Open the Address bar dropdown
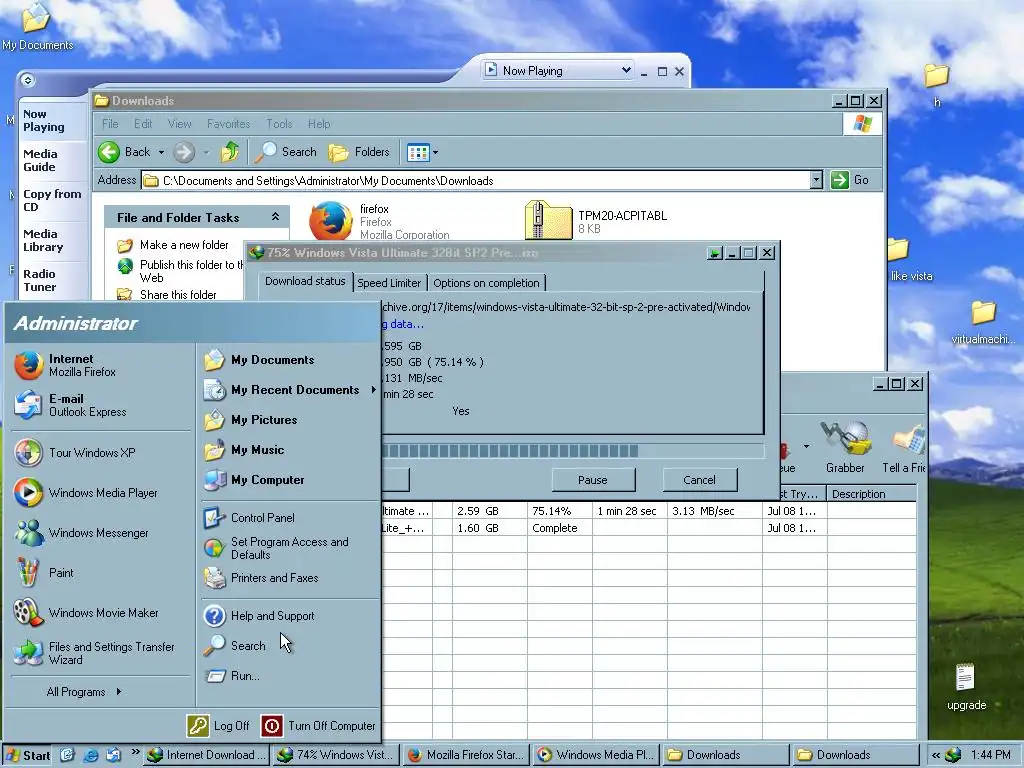Image resolution: width=1024 pixels, height=768 pixels. (x=816, y=180)
